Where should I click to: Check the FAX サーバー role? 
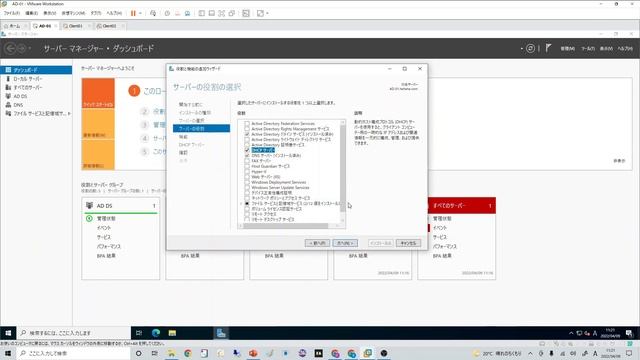pos(247,161)
